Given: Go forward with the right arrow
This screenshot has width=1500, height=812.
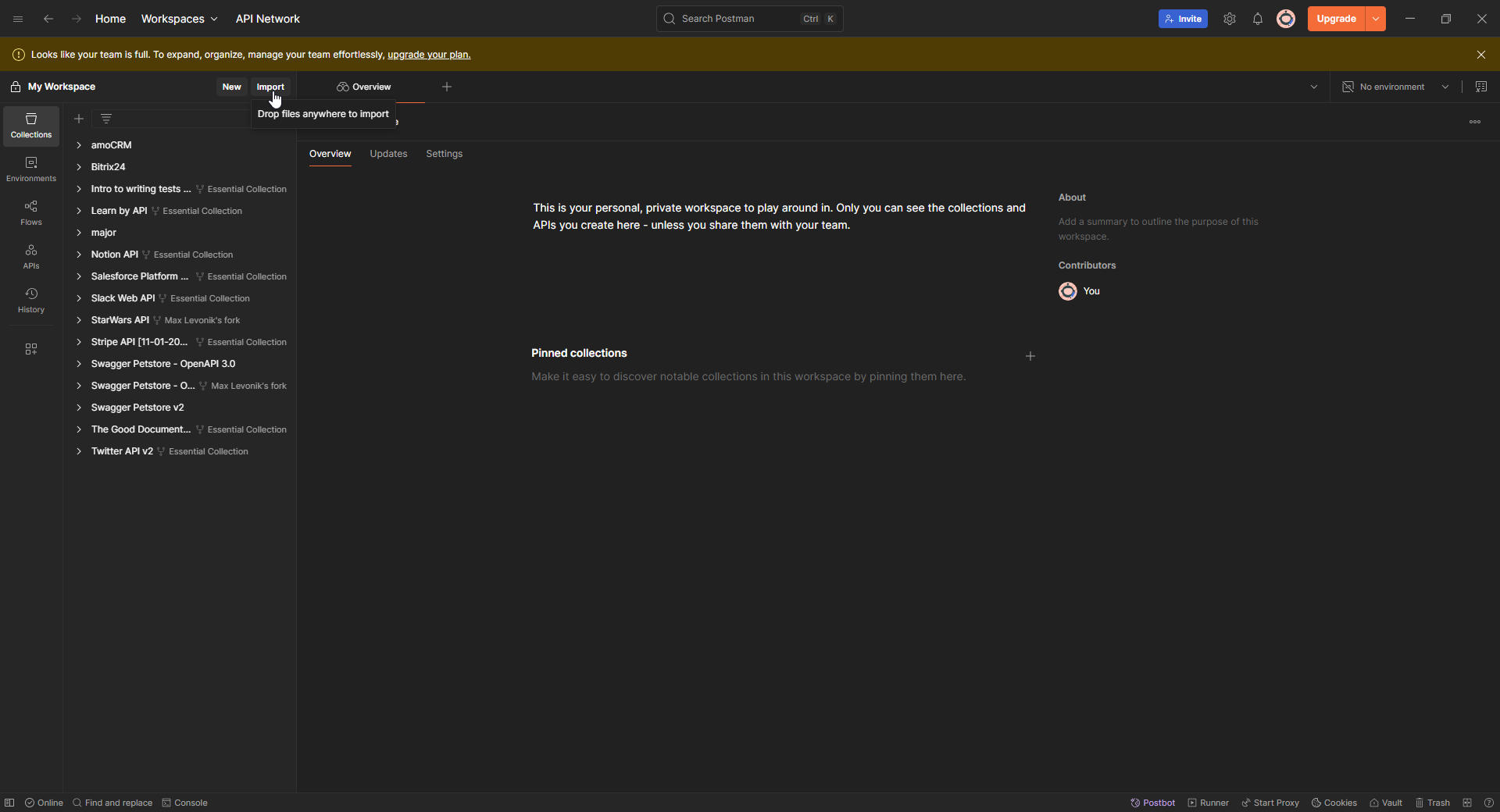Looking at the screenshot, I should click(76, 19).
